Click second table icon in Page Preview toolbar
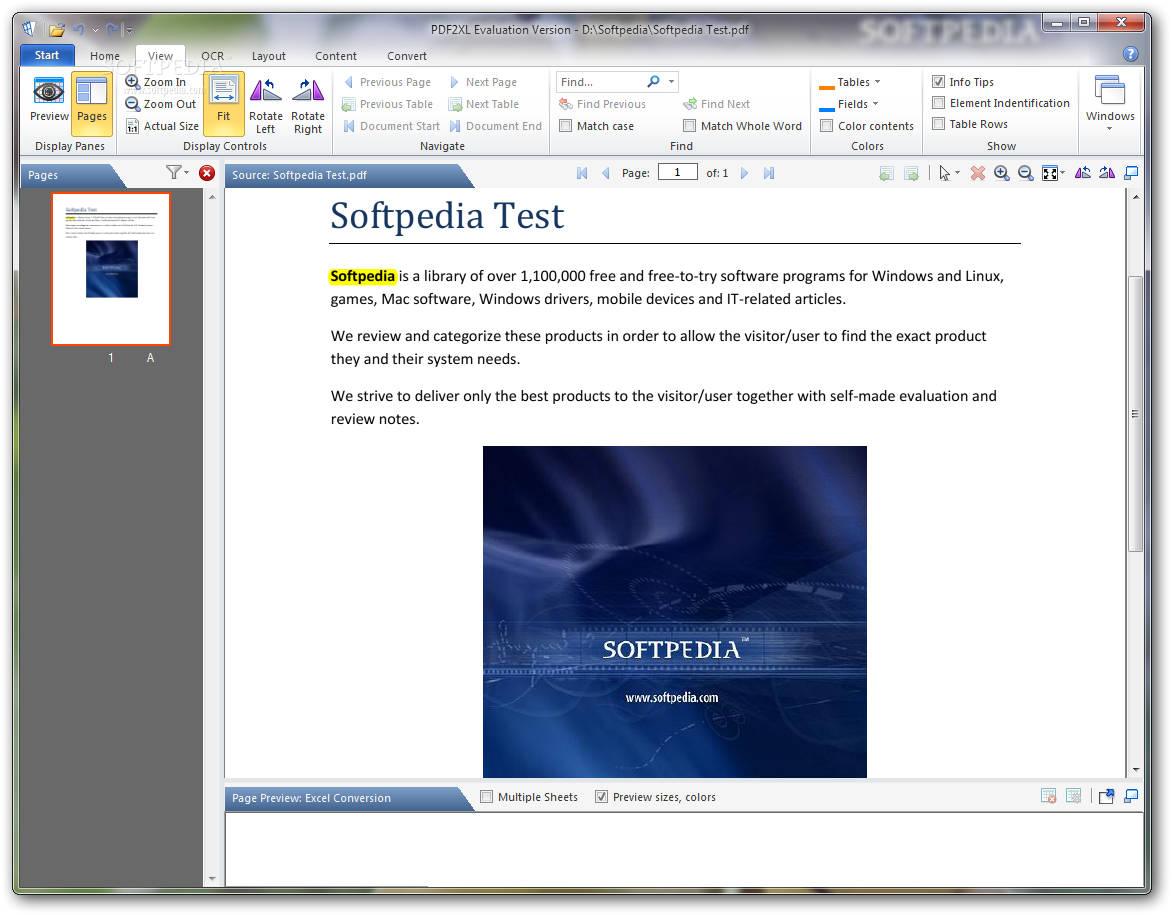 [1073, 796]
